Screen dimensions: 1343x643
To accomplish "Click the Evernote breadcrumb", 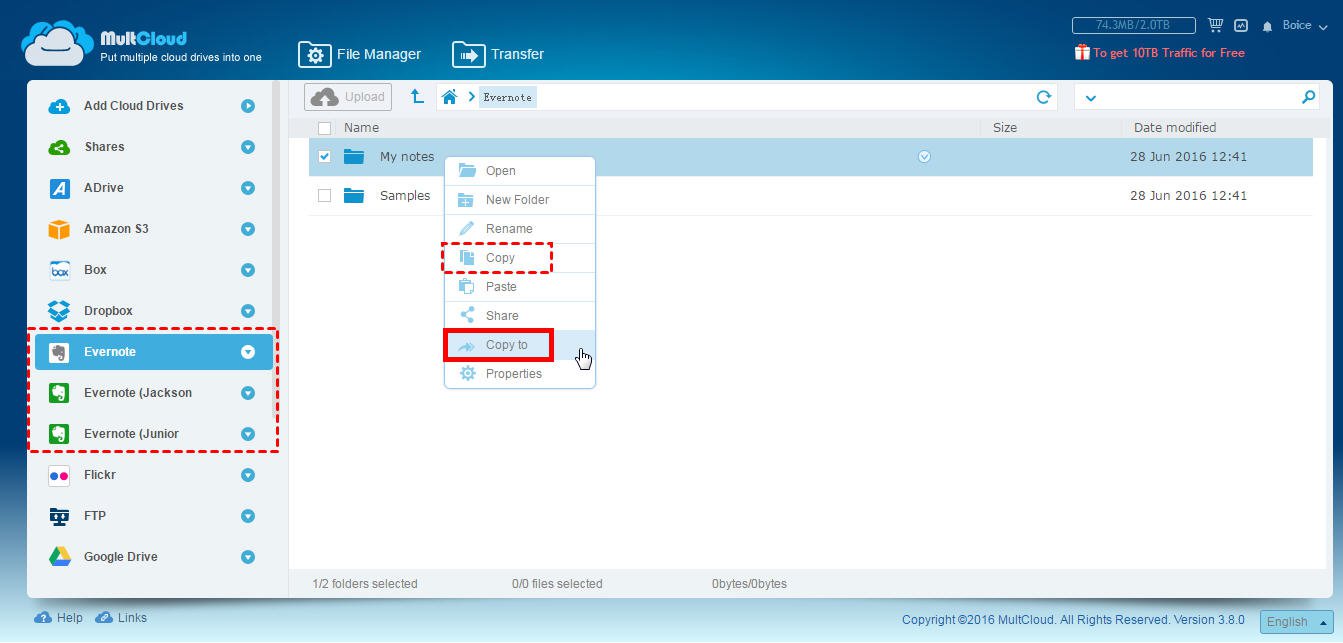I will [508, 97].
